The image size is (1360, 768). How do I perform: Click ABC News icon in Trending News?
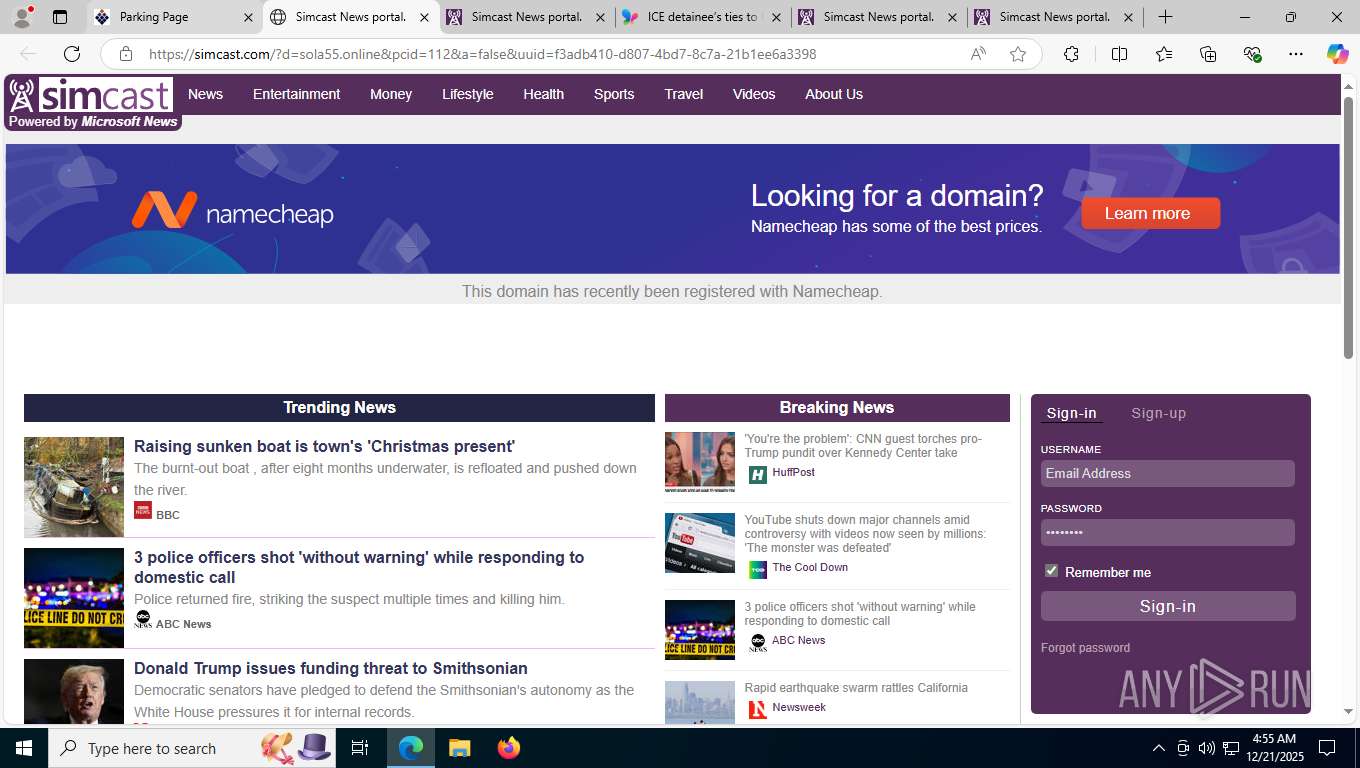click(143, 619)
